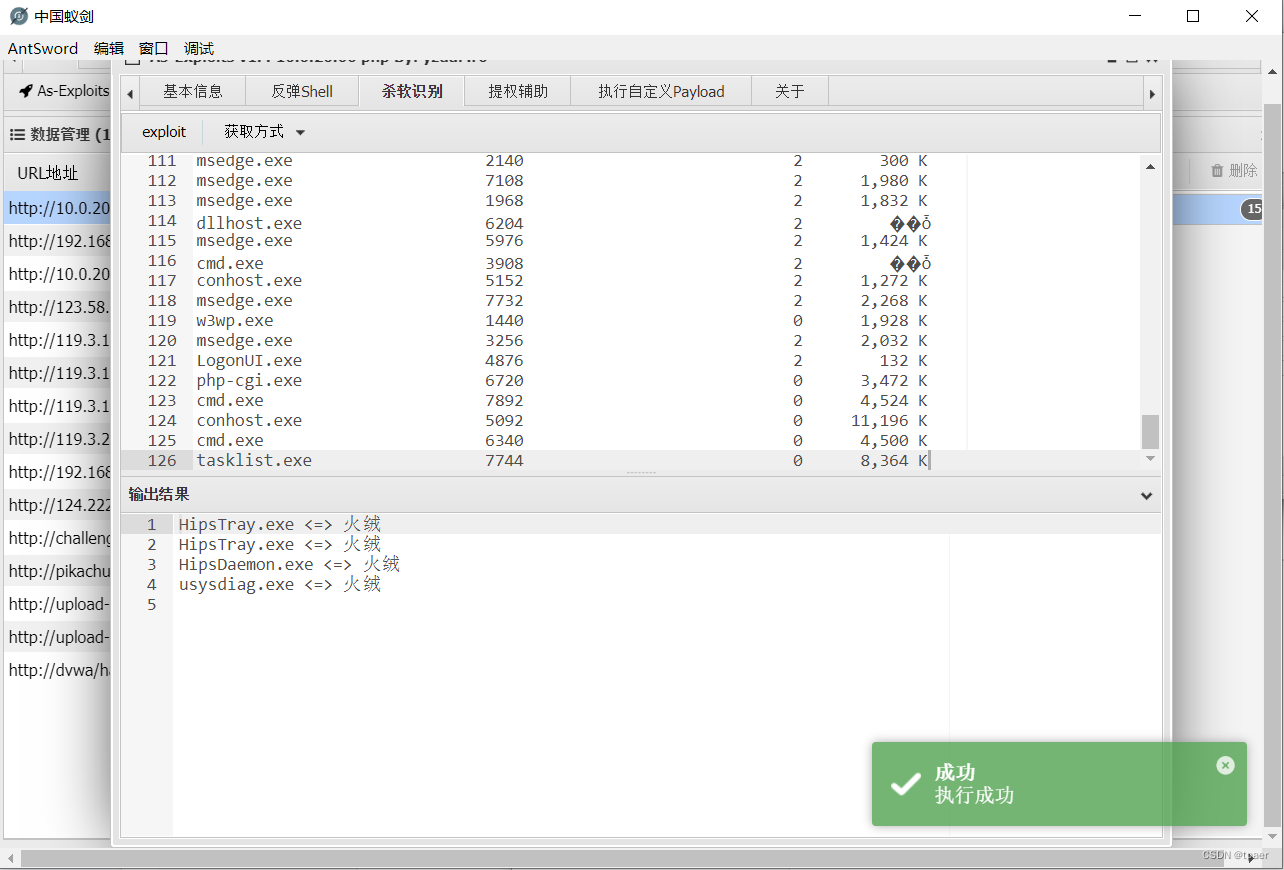Open the 执行自定义Payload tab

coord(661,91)
